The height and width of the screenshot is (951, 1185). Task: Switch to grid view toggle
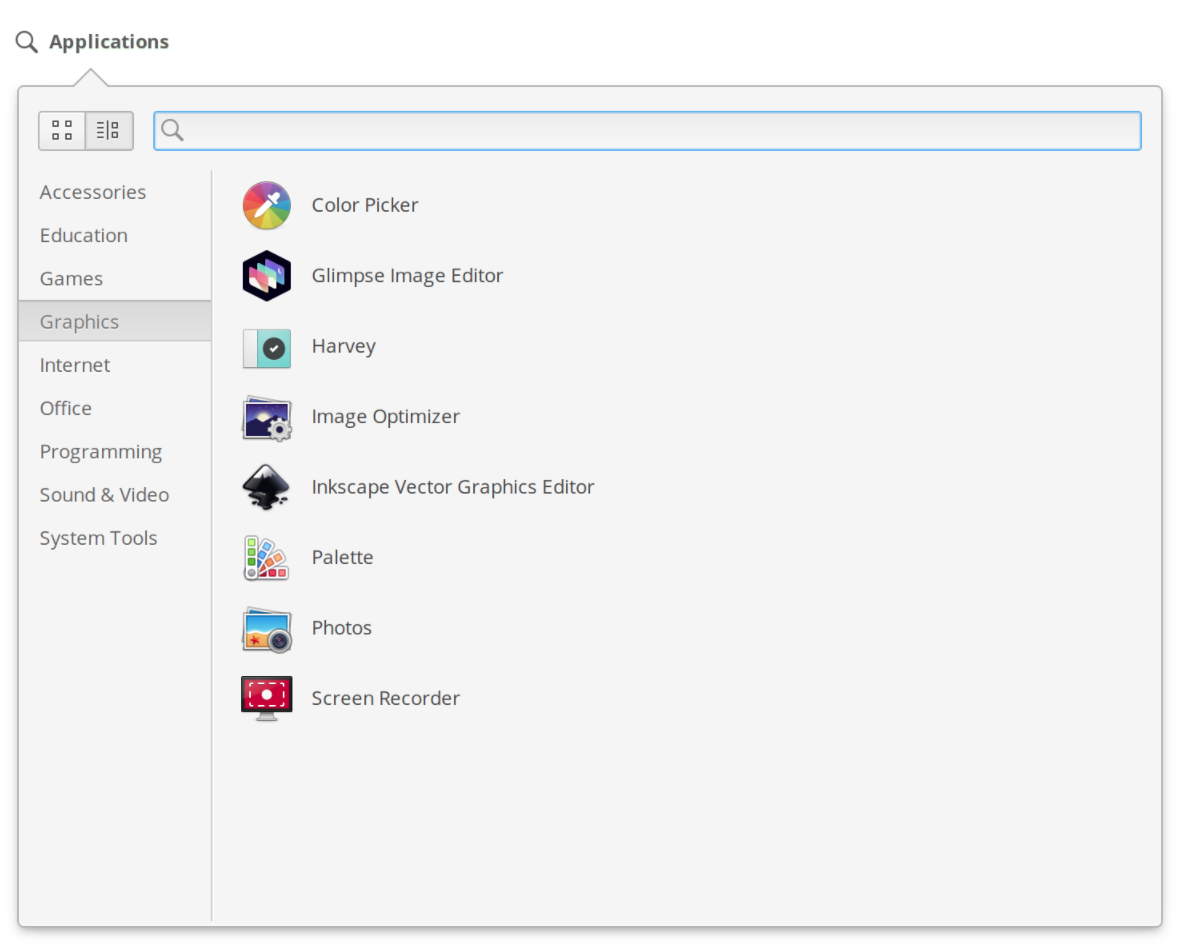click(x=62, y=131)
